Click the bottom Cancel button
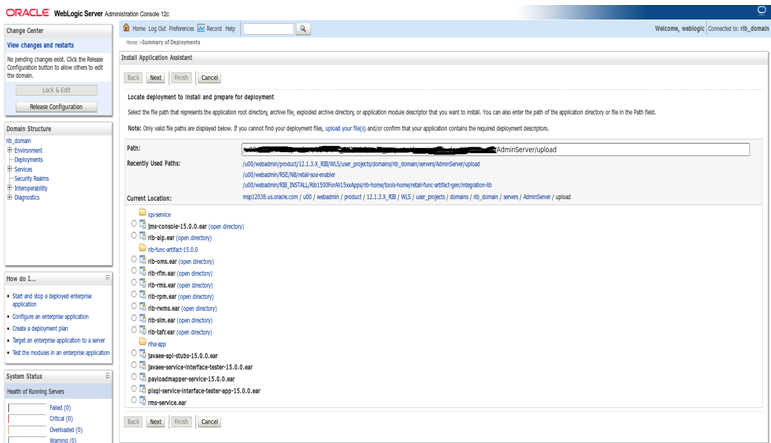 tap(209, 422)
